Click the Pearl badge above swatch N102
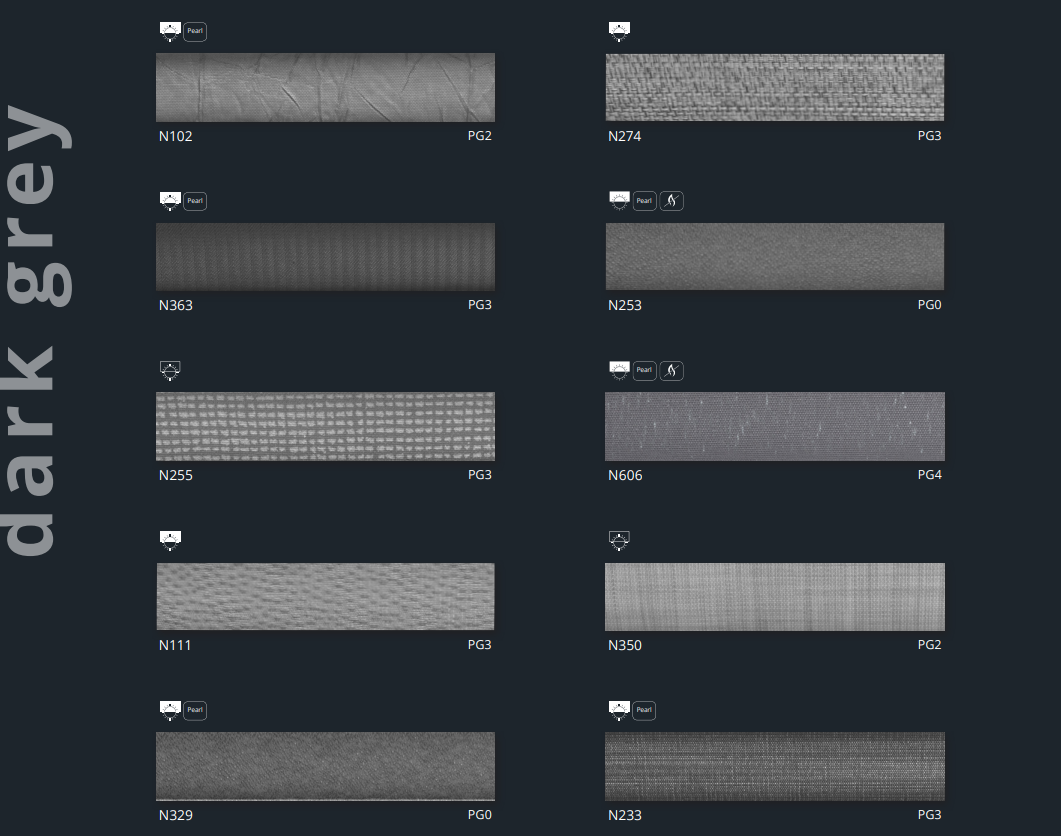This screenshot has height=836, width=1061. click(x=195, y=32)
